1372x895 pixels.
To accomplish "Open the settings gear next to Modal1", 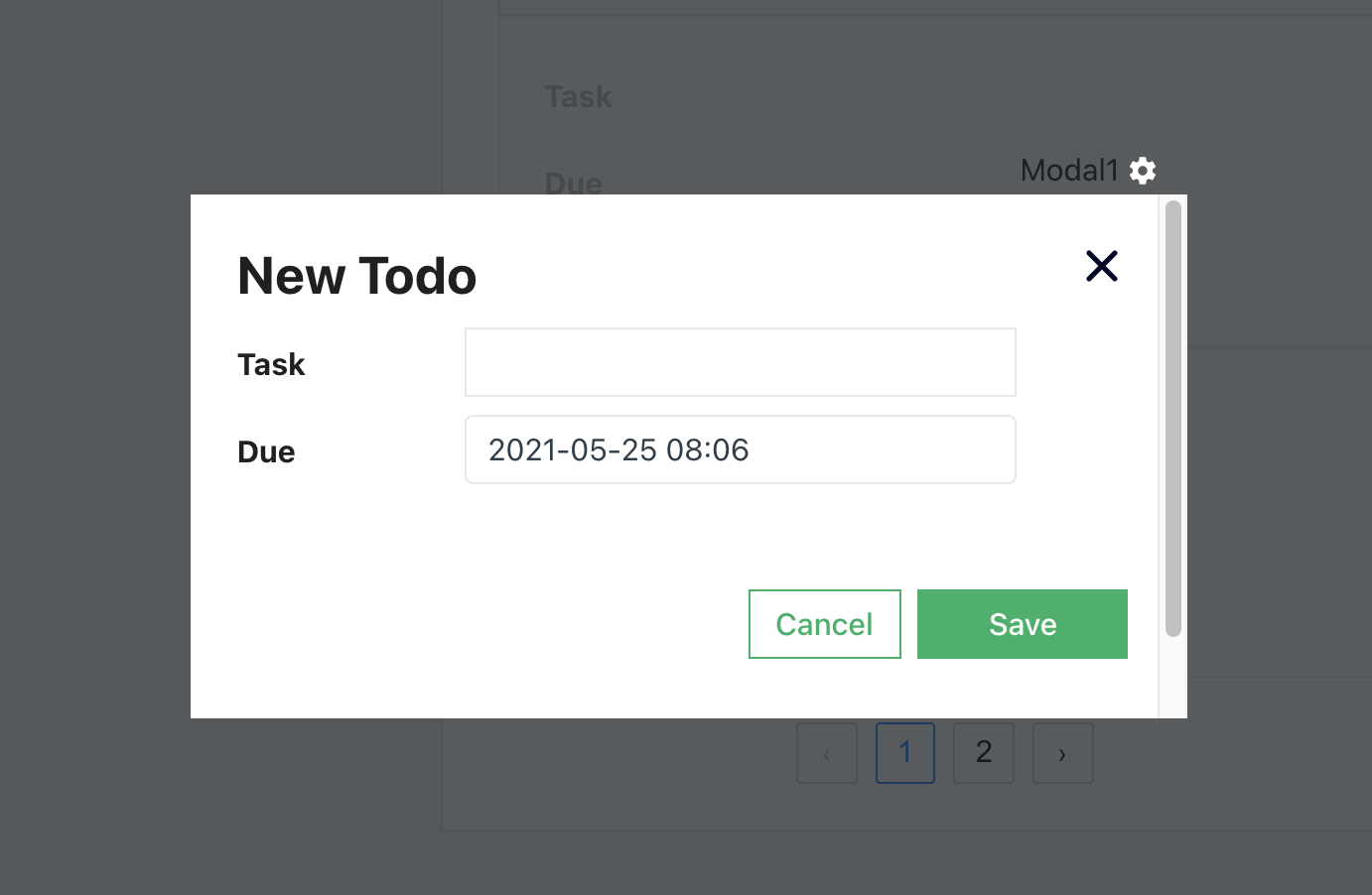I will pyautogui.click(x=1142, y=170).
